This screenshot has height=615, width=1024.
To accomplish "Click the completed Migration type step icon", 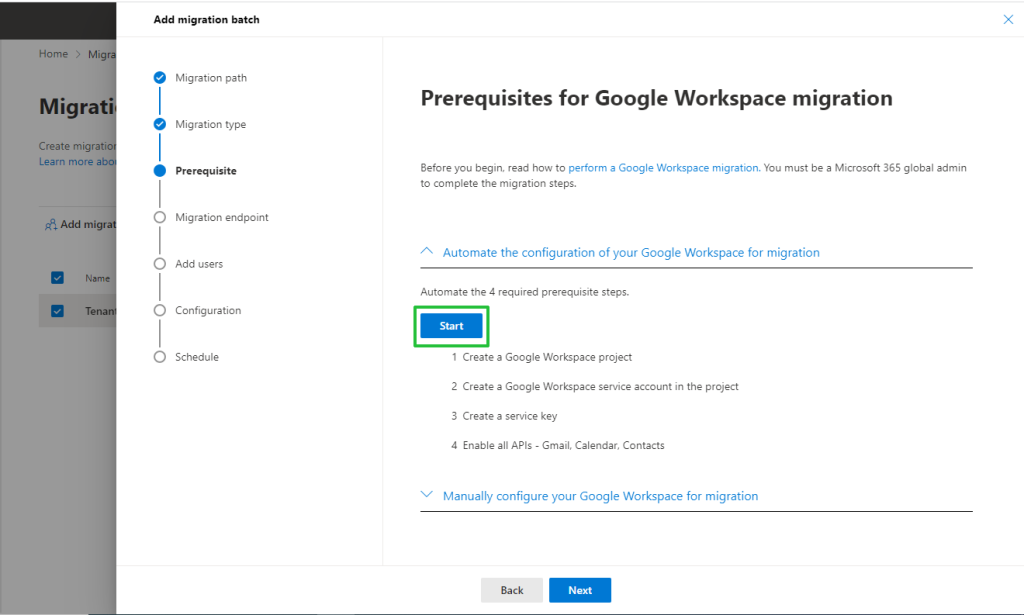I will click(158, 124).
